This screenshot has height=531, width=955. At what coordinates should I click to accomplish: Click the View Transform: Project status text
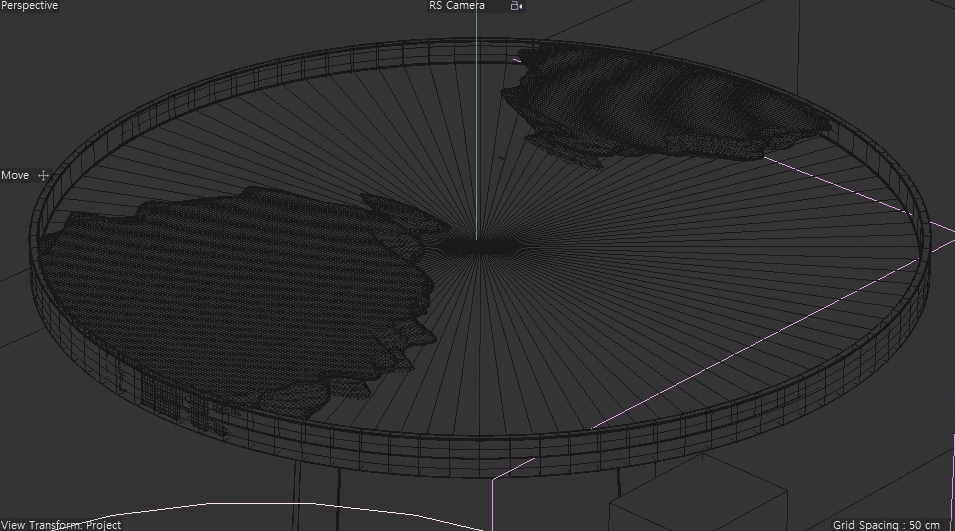pos(61,525)
